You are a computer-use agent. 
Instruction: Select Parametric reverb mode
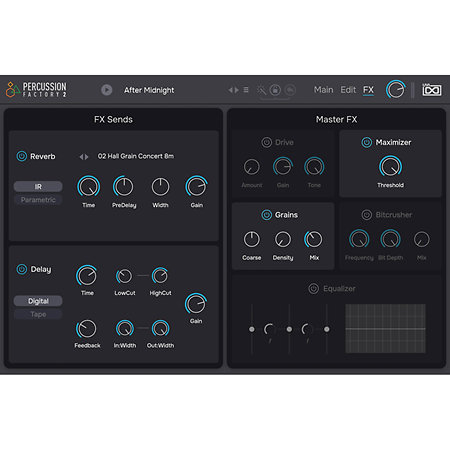[x=38, y=200]
